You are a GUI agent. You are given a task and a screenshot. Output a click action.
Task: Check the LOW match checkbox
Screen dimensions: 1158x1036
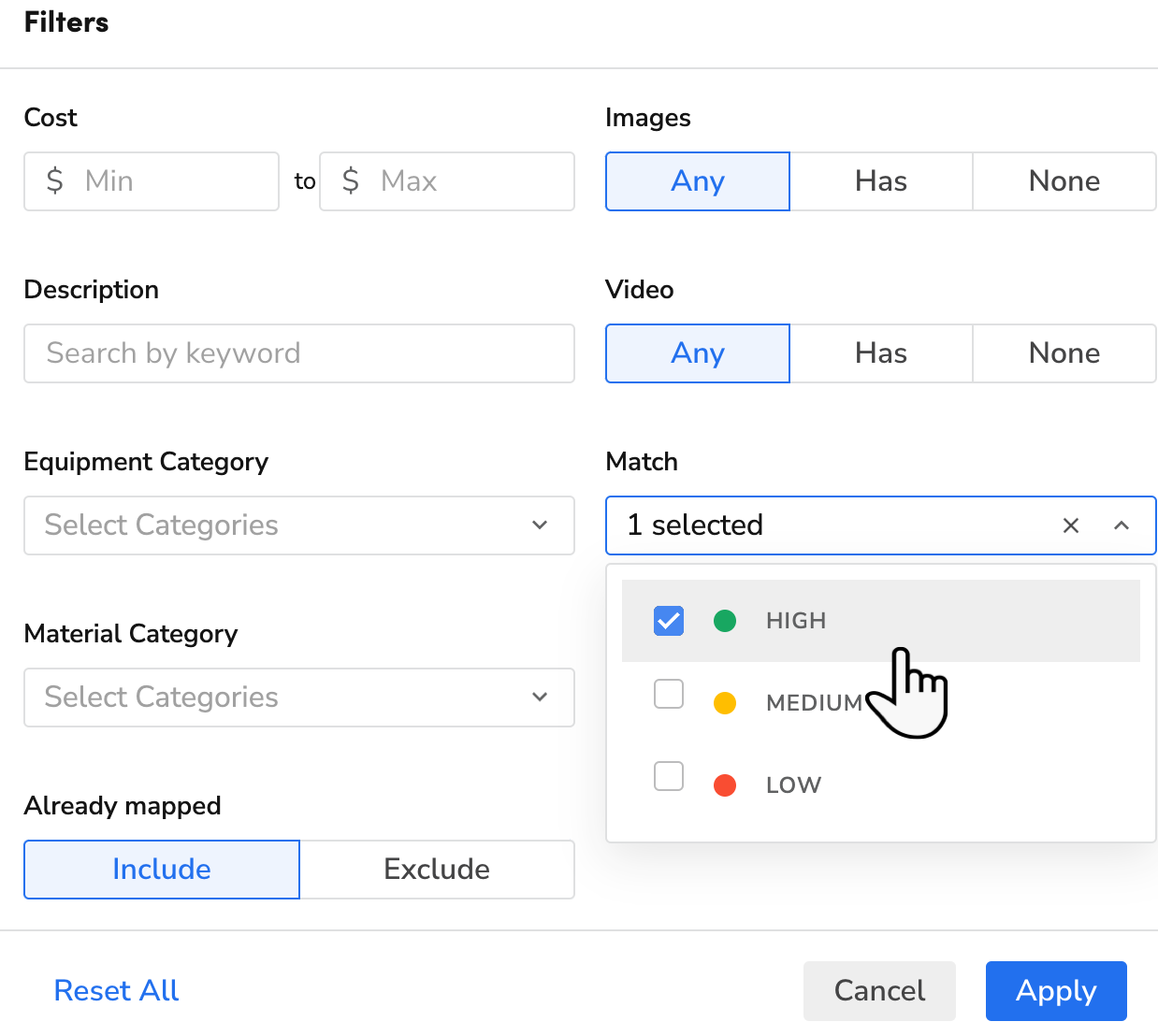point(669,777)
